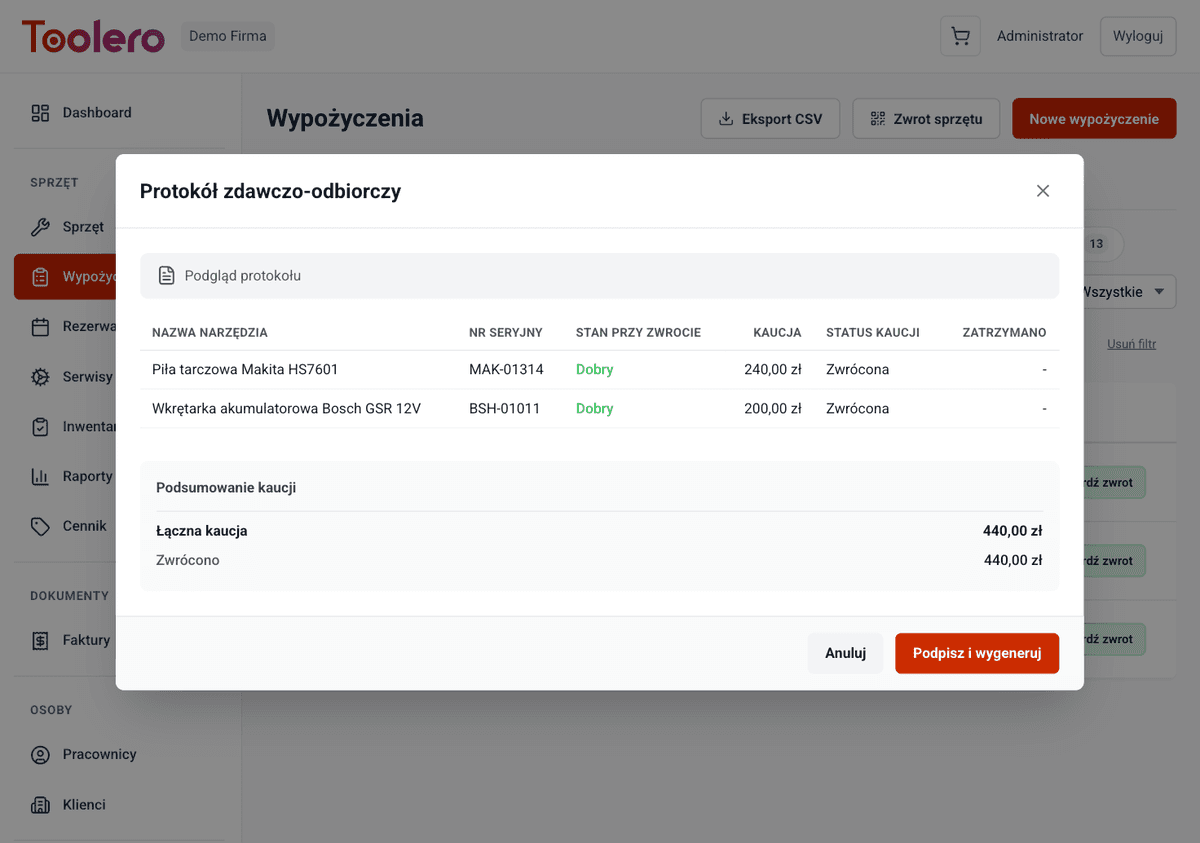Start a Nowe wypożyczenie

1094,119
